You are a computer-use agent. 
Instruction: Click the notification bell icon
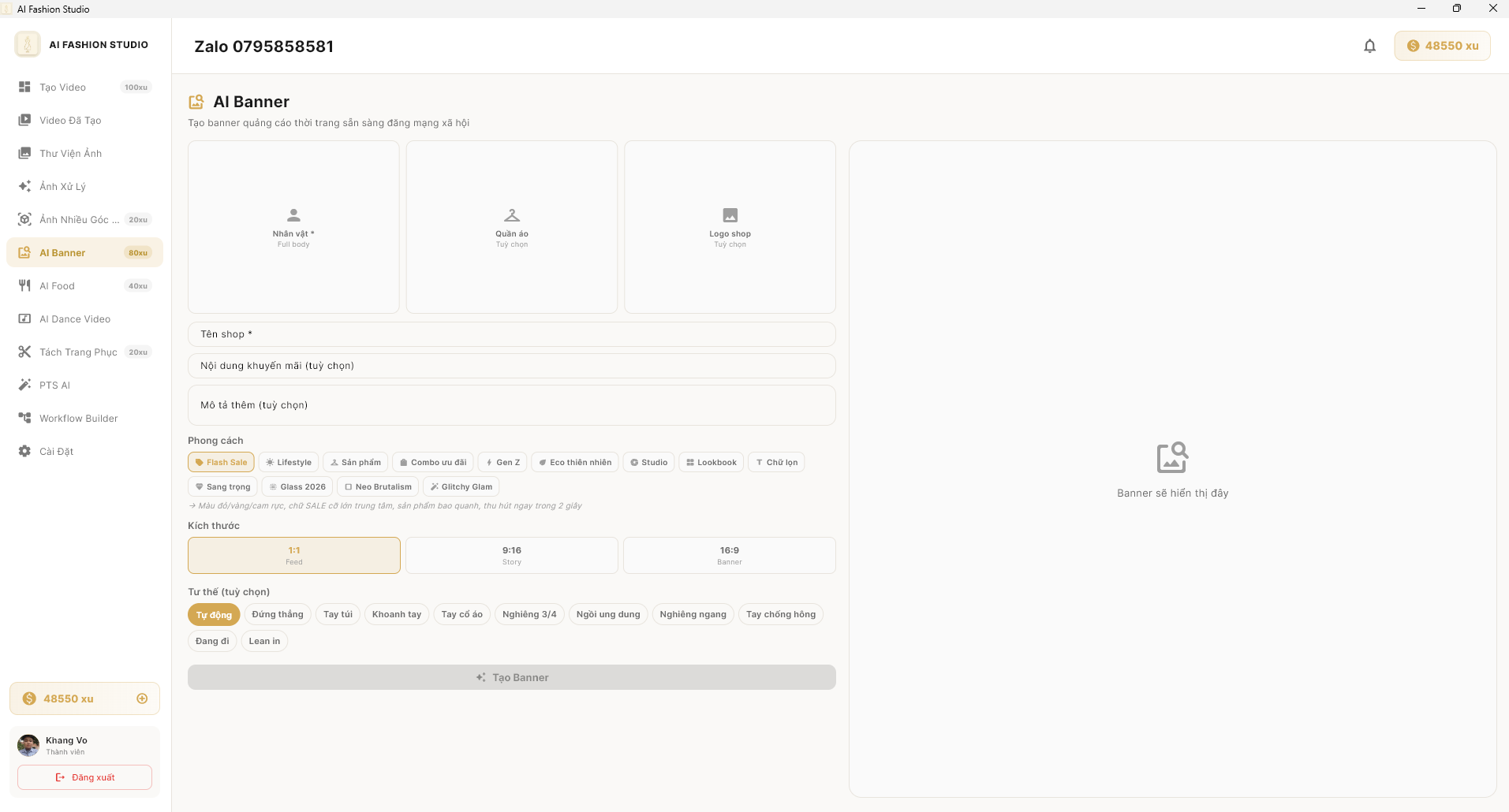pos(1369,46)
